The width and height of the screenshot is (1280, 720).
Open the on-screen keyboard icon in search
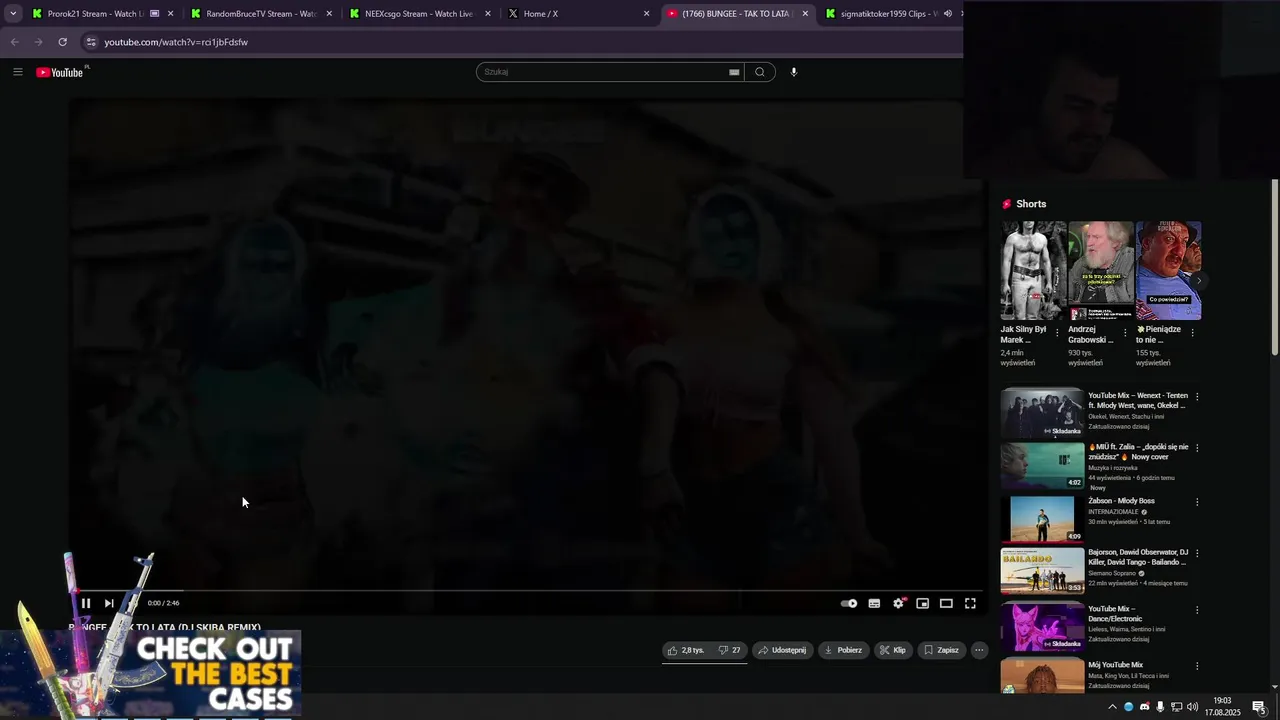pos(734,72)
